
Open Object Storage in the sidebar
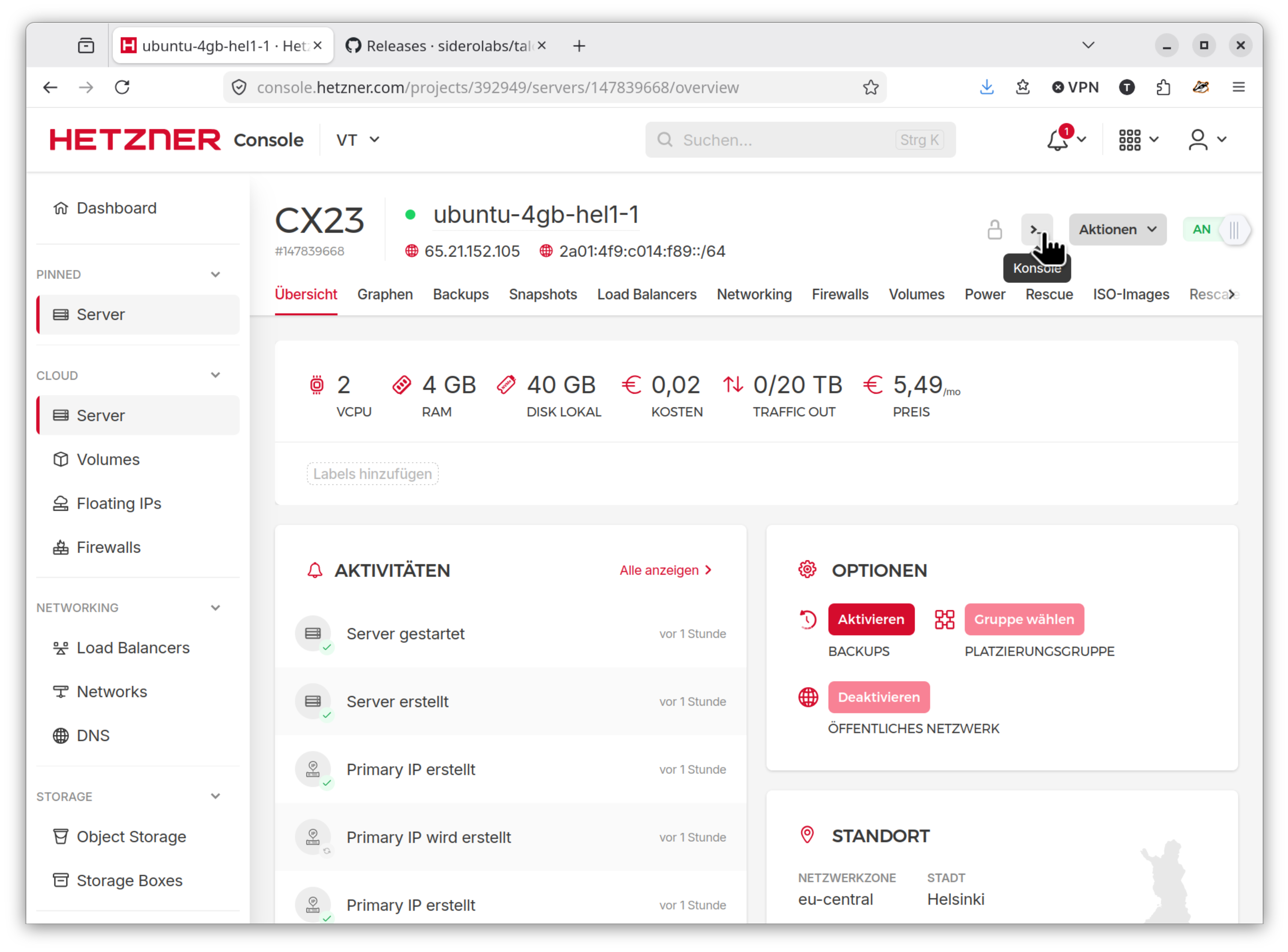[138, 837]
